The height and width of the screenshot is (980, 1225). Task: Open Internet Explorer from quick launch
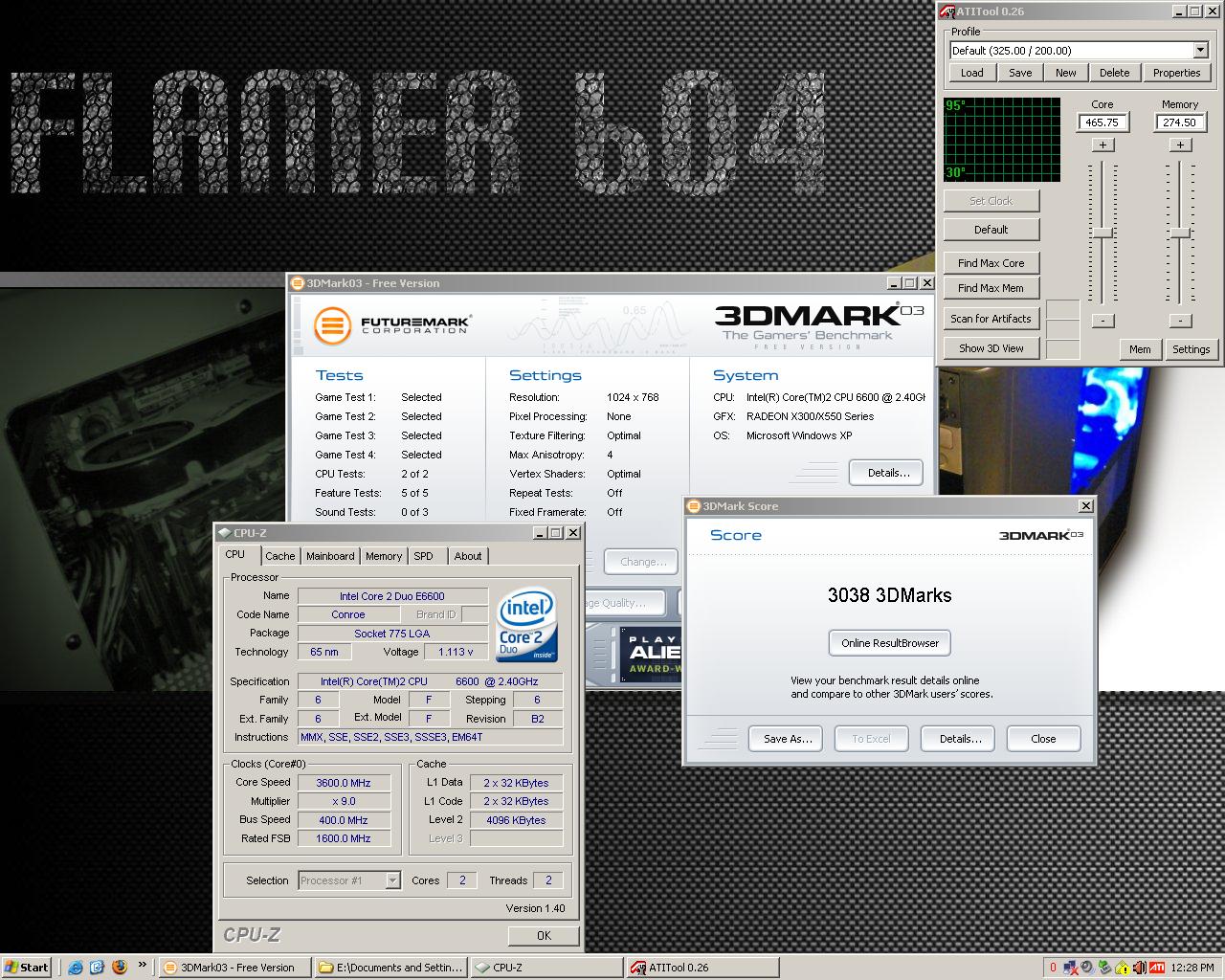pyautogui.click(x=76, y=967)
